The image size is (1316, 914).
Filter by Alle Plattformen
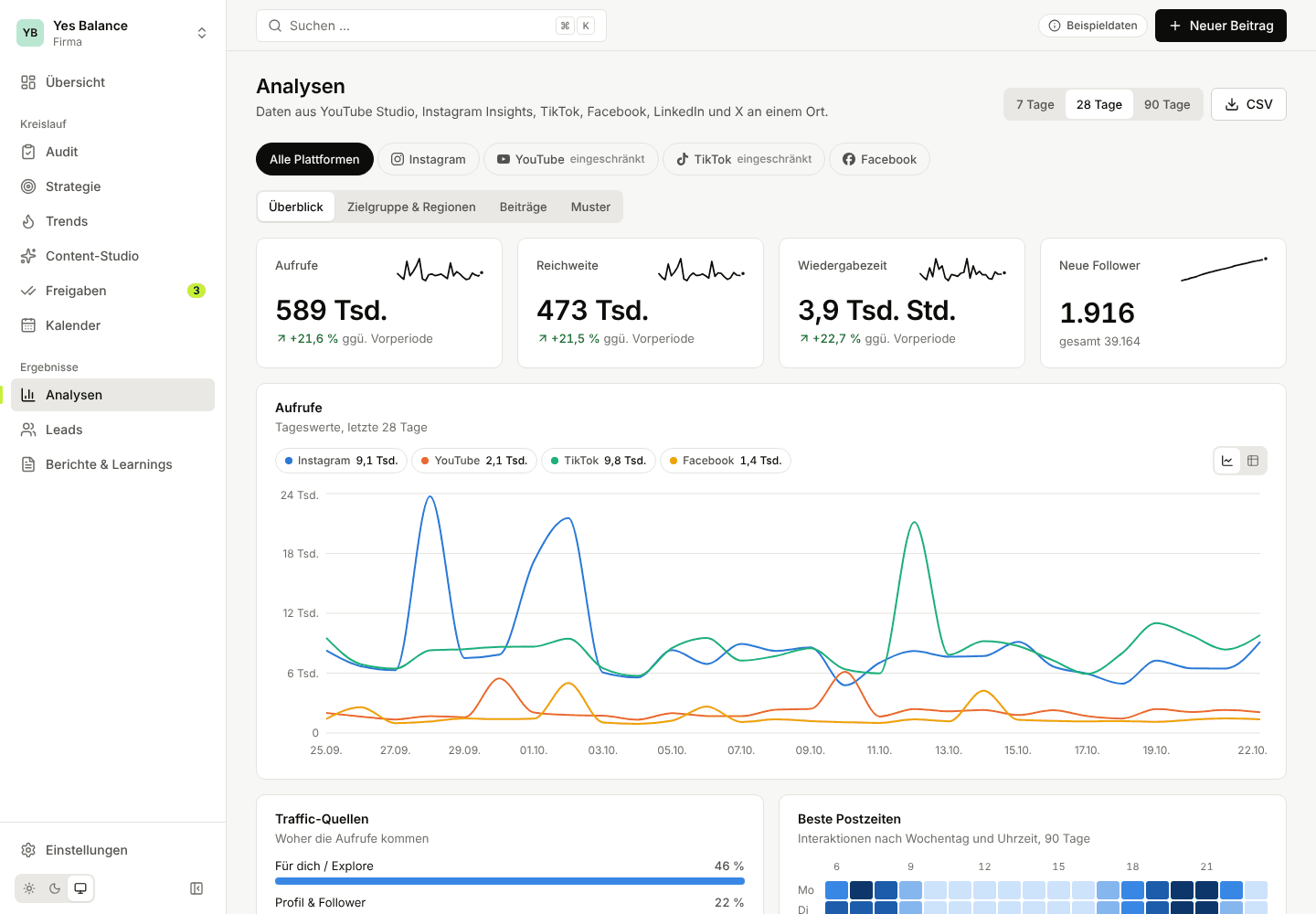pos(314,159)
